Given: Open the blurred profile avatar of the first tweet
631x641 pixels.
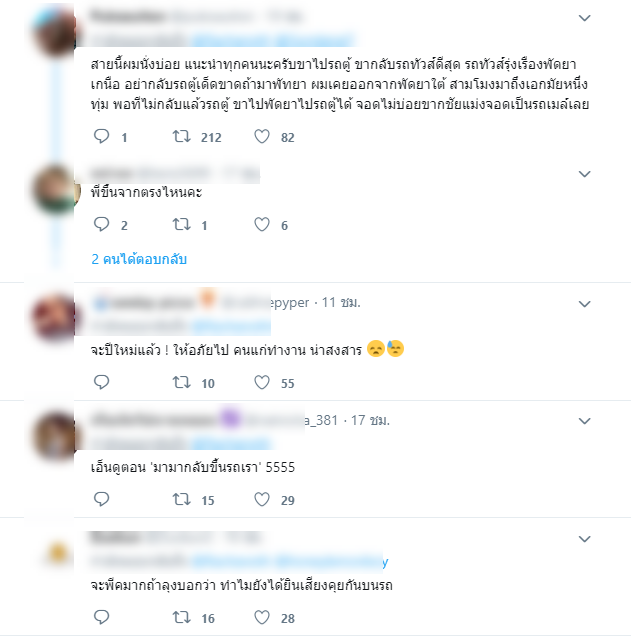Looking at the screenshot, I should click(56, 32).
